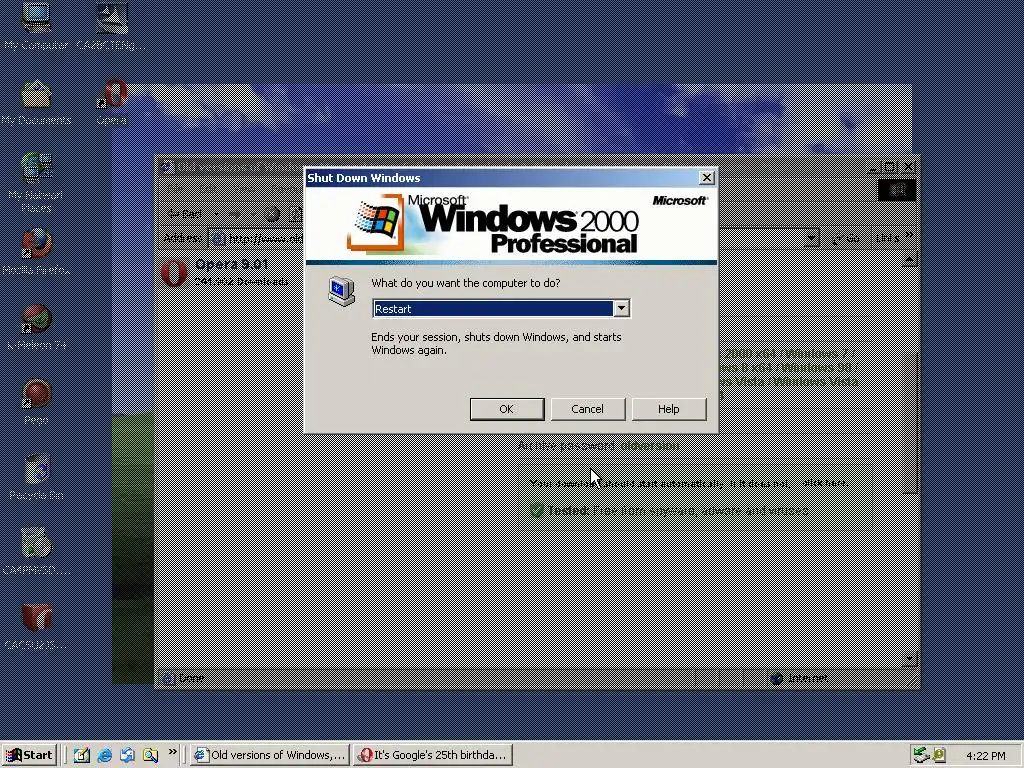Switch to Old versions of Windows taskbar button
The image size is (1024, 768).
pyautogui.click(x=270, y=755)
